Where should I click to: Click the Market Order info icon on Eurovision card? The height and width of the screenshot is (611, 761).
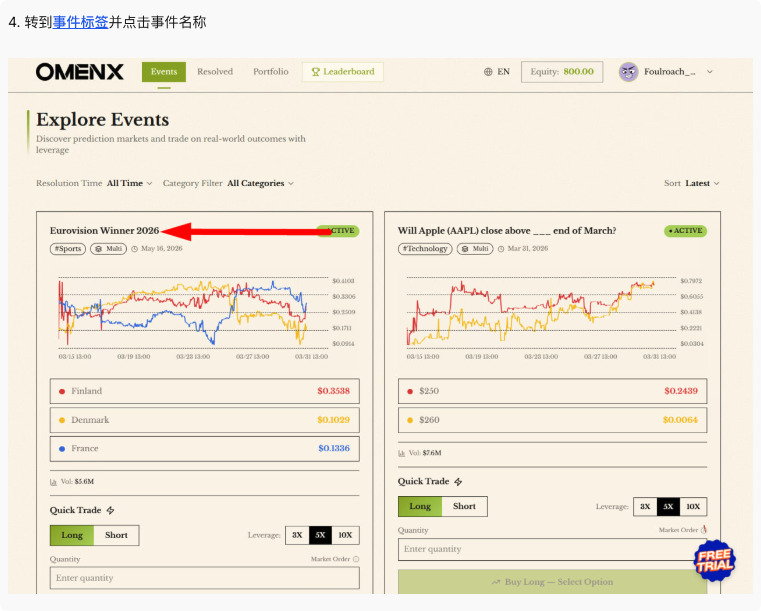[x=356, y=559]
